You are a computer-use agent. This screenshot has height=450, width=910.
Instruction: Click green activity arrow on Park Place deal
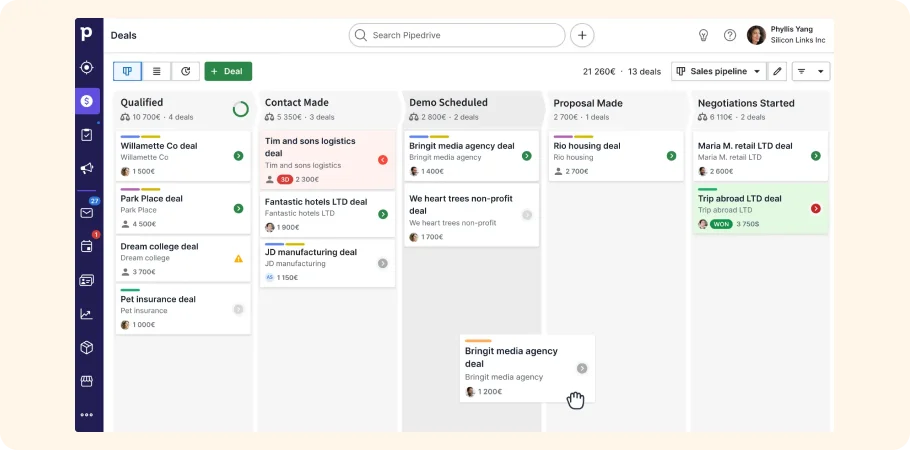click(239, 208)
